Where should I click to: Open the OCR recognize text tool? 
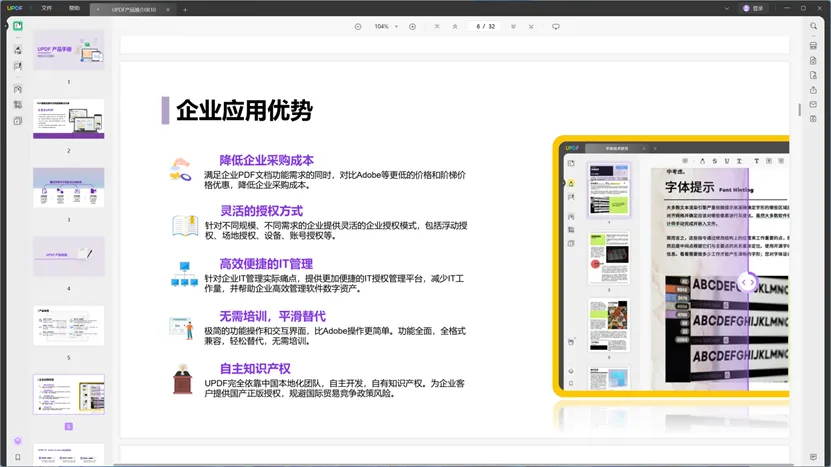[813, 46]
